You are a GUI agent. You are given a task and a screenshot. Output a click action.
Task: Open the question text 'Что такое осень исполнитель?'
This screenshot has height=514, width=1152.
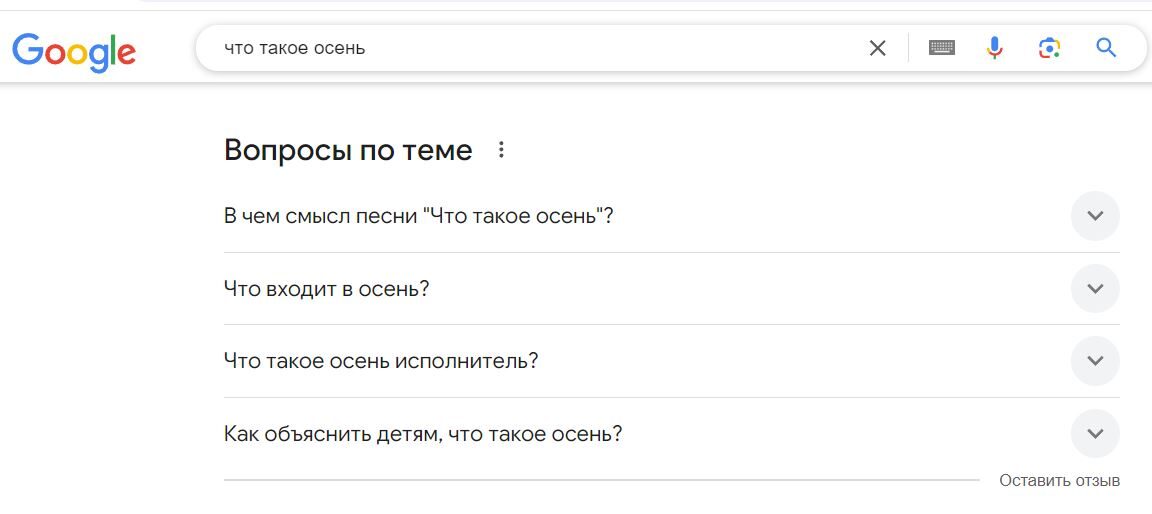click(x=380, y=361)
